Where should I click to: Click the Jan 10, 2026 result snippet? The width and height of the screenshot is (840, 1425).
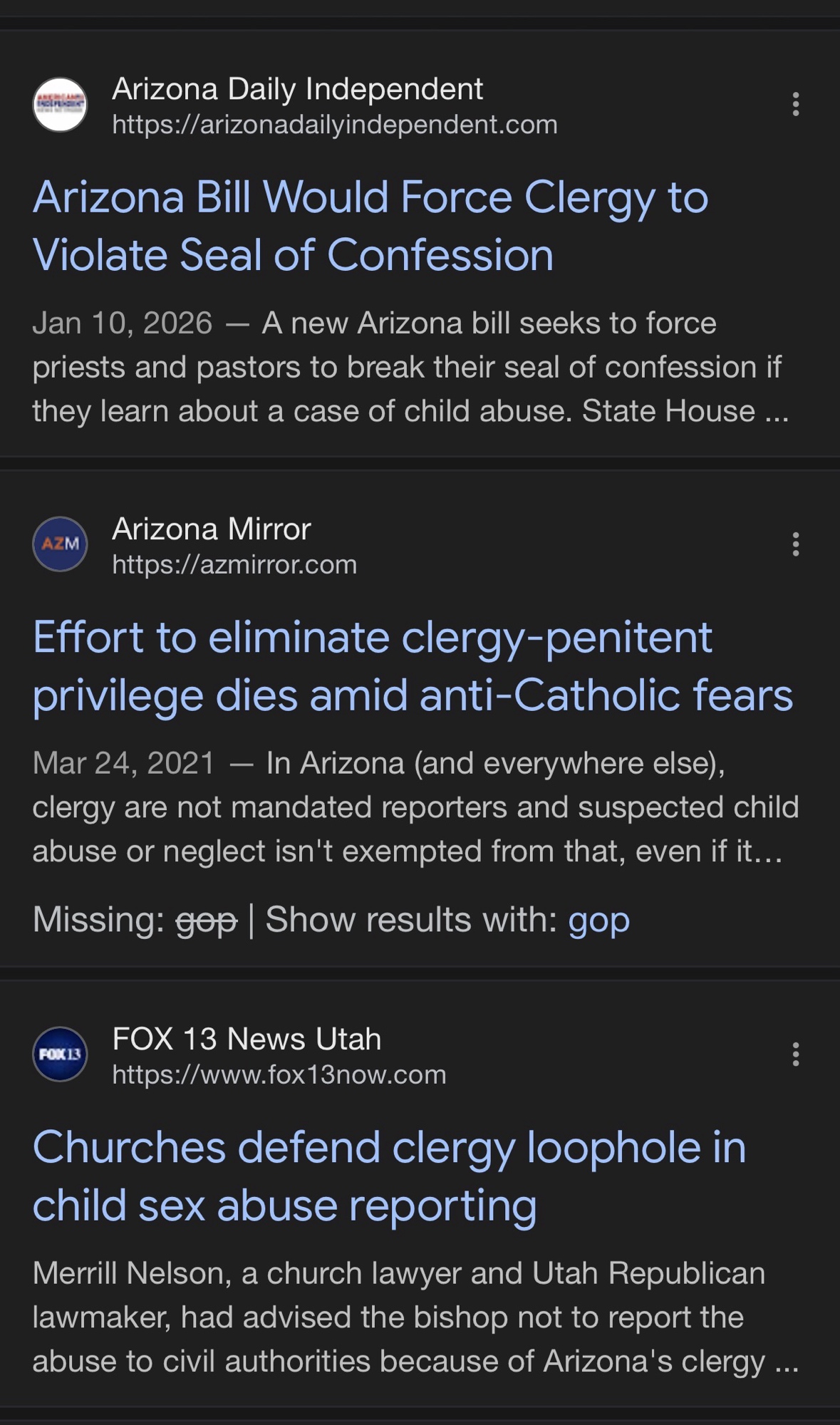(x=410, y=368)
